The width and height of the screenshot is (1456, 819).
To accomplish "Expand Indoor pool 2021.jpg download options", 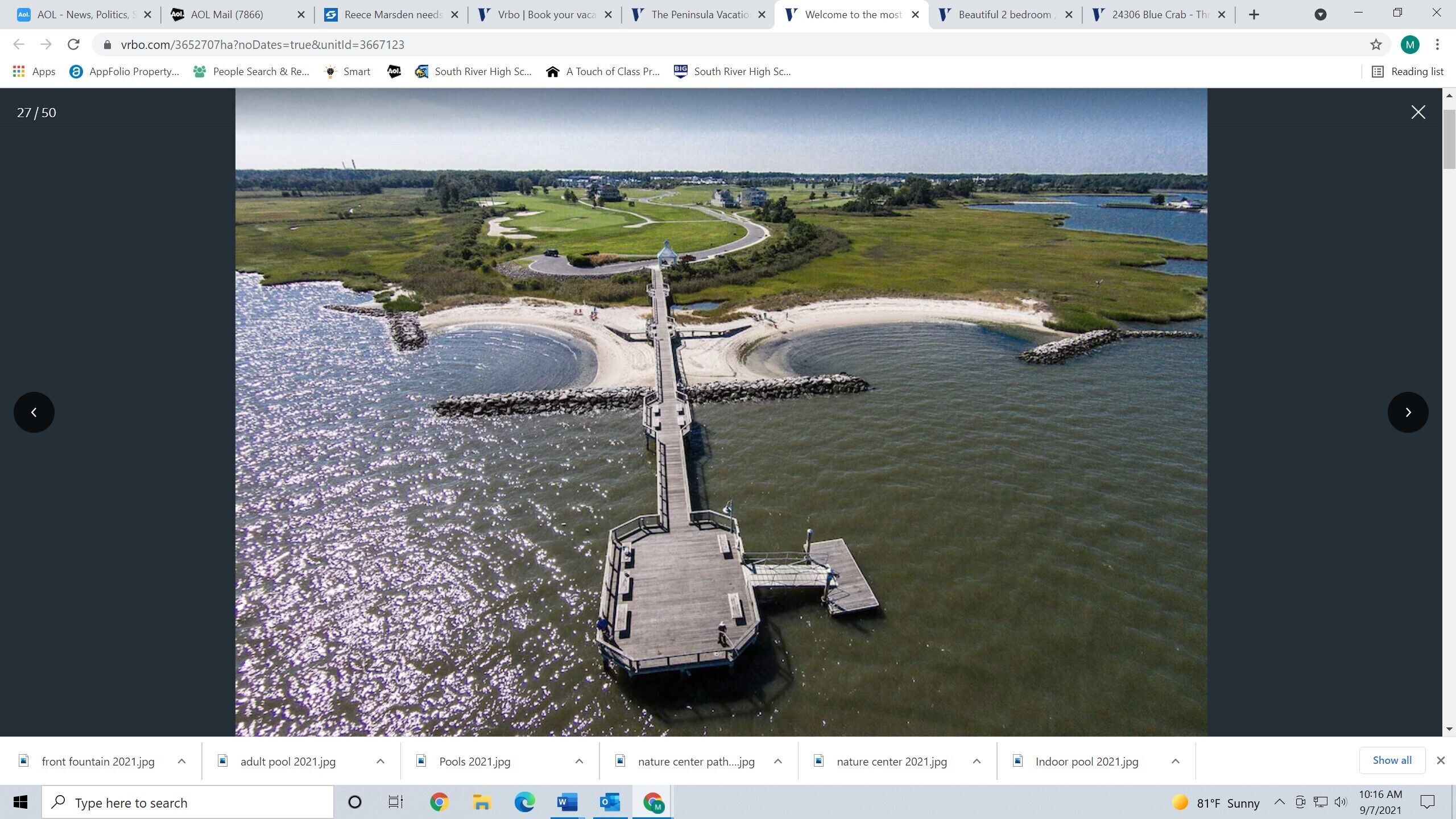I will 1175,761.
